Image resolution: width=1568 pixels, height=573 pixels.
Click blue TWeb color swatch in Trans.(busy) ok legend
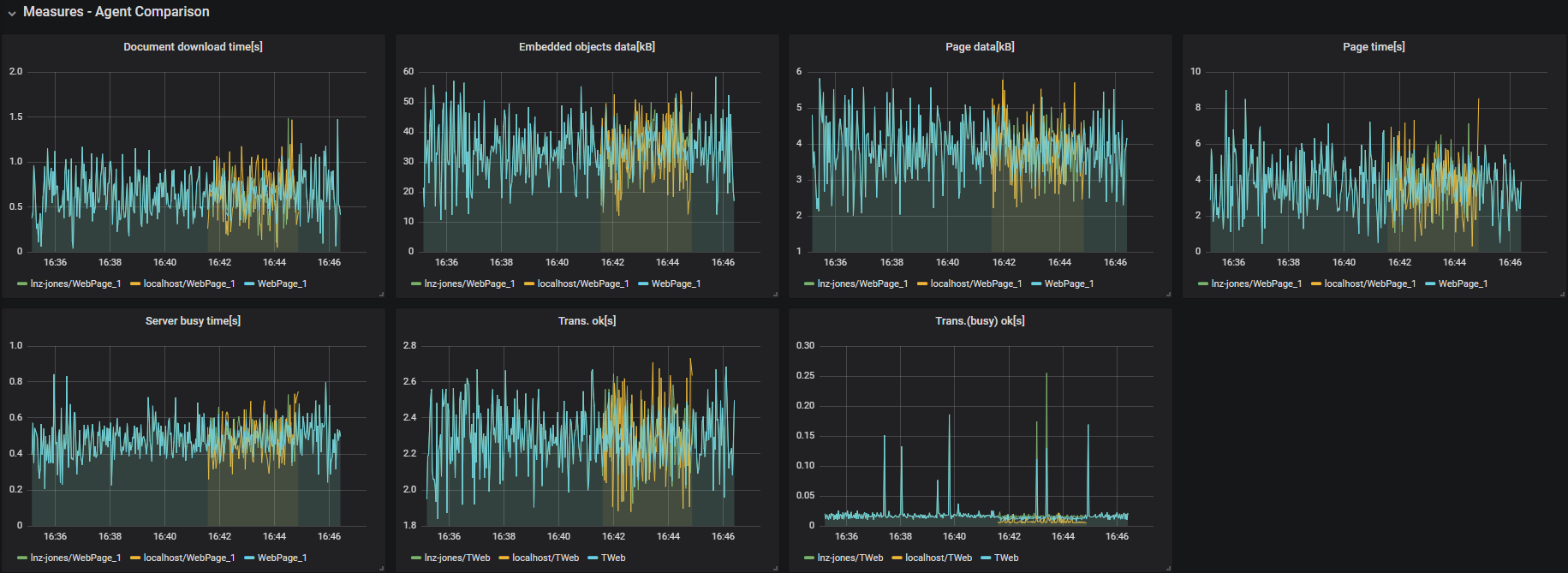pyautogui.click(x=985, y=558)
